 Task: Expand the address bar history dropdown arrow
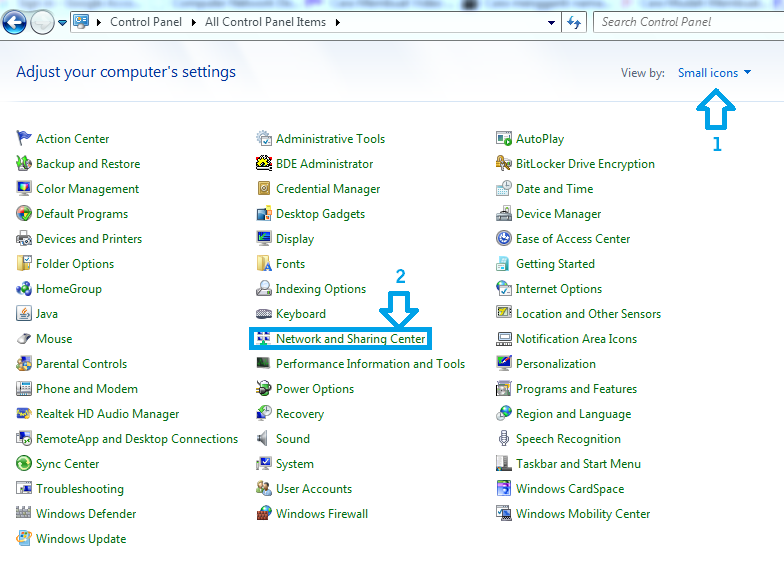tap(551, 22)
